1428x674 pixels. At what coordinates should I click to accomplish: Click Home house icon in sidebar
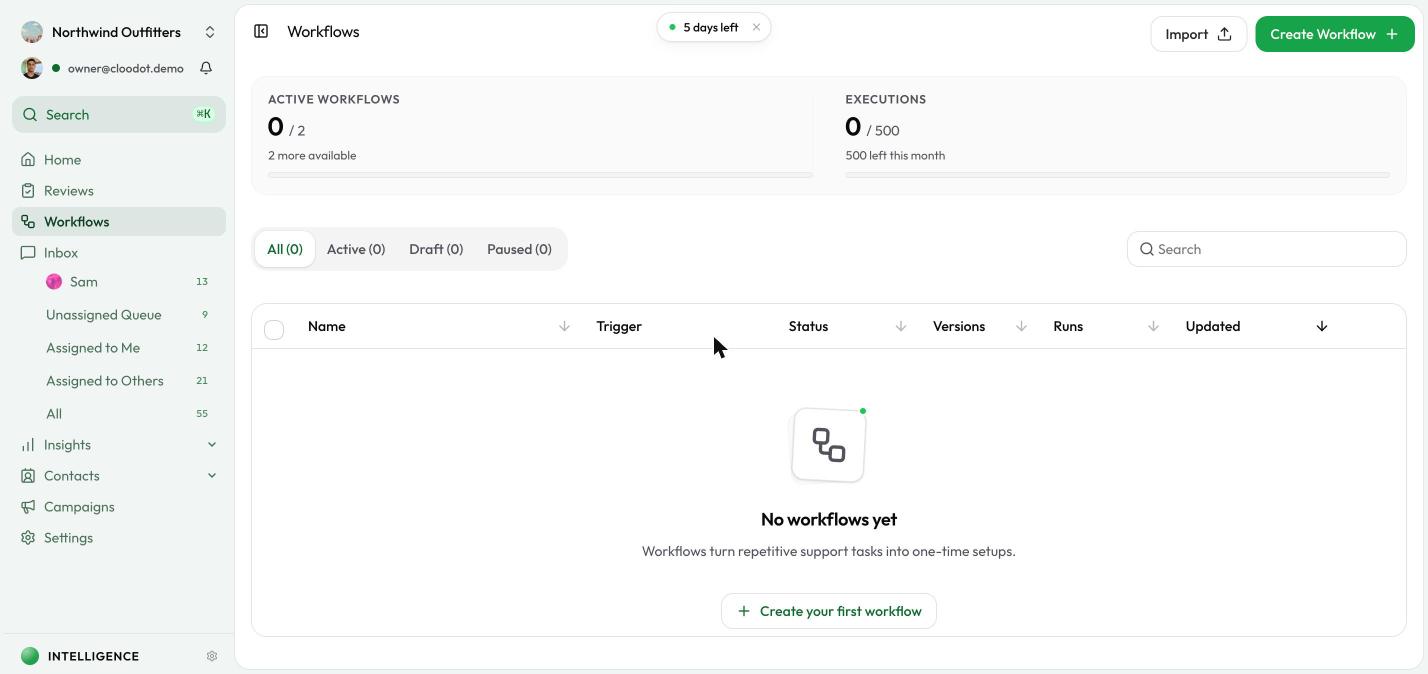click(x=28, y=160)
